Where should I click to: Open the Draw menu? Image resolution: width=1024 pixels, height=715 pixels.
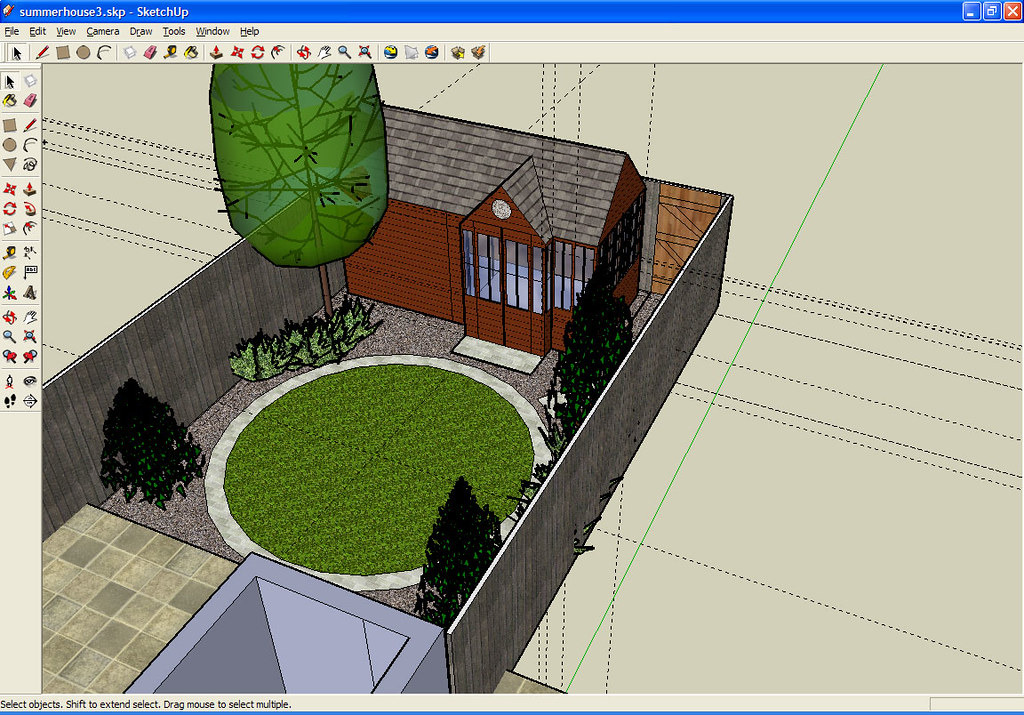tap(141, 31)
